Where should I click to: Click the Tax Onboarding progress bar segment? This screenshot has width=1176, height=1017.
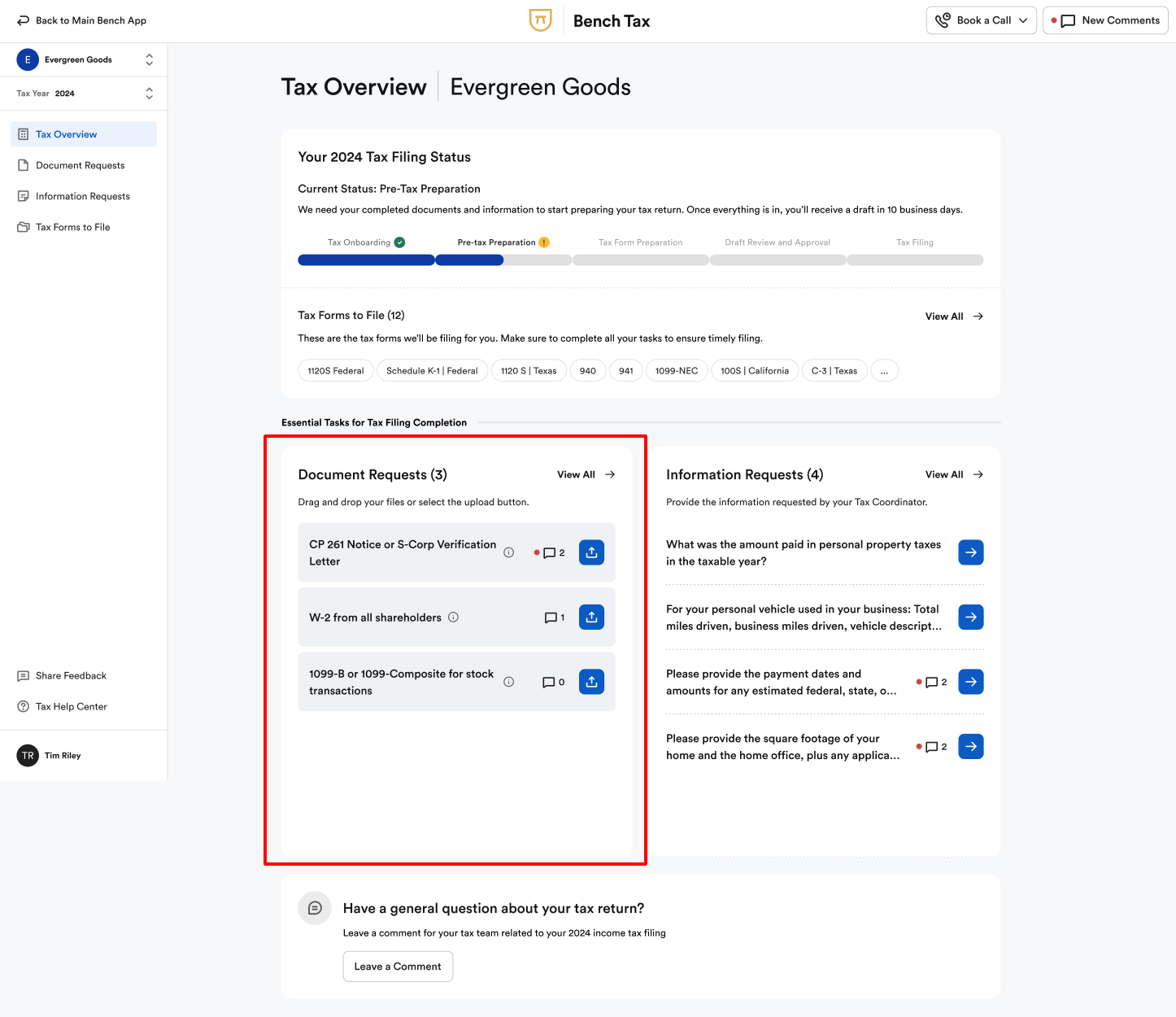click(x=366, y=260)
